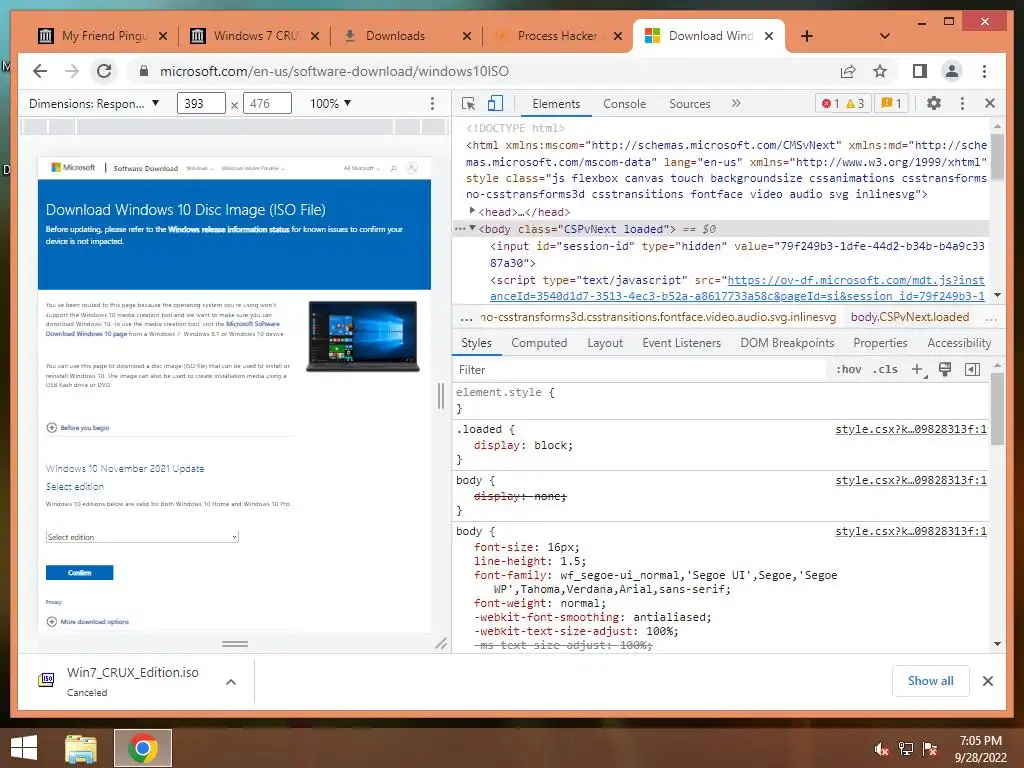
Task: Click the browser back arrow
Action: tap(40, 71)
